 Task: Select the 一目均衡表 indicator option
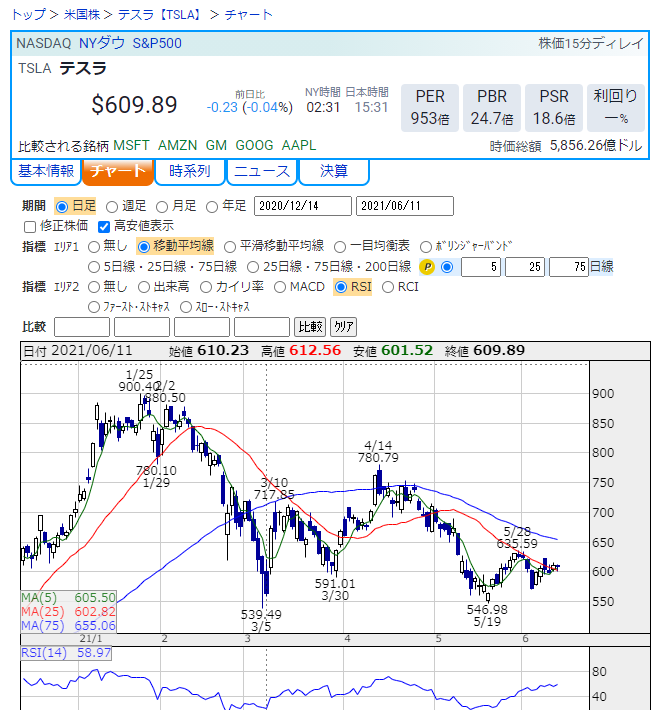coord(340,246)
